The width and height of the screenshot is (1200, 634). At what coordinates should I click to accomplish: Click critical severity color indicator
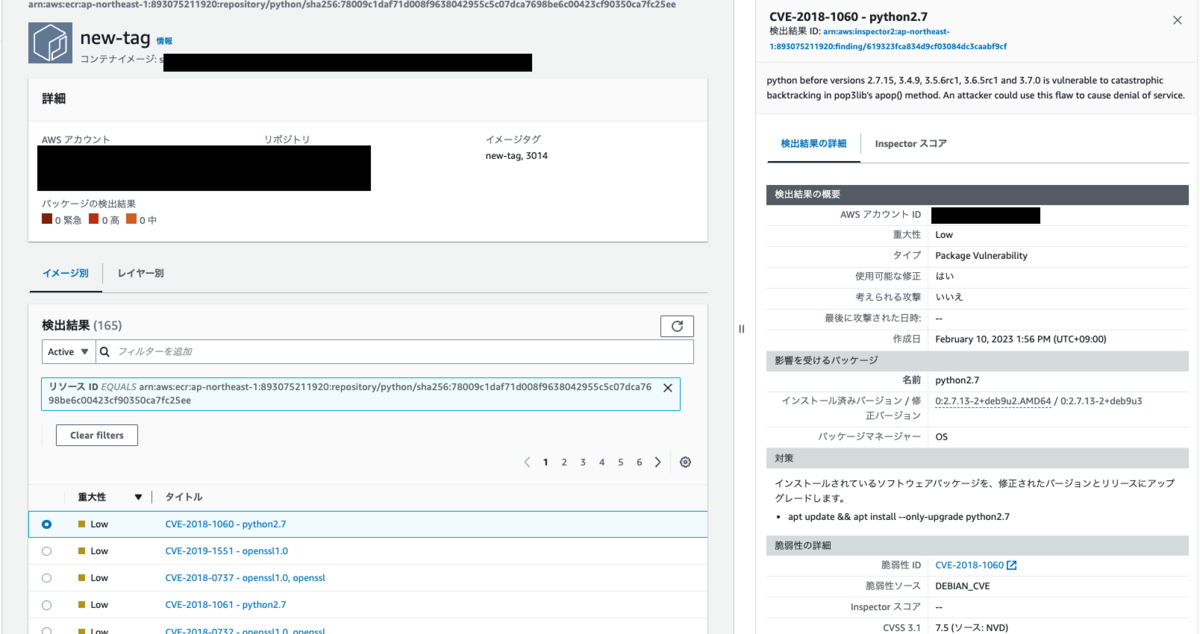coord(47,219)
